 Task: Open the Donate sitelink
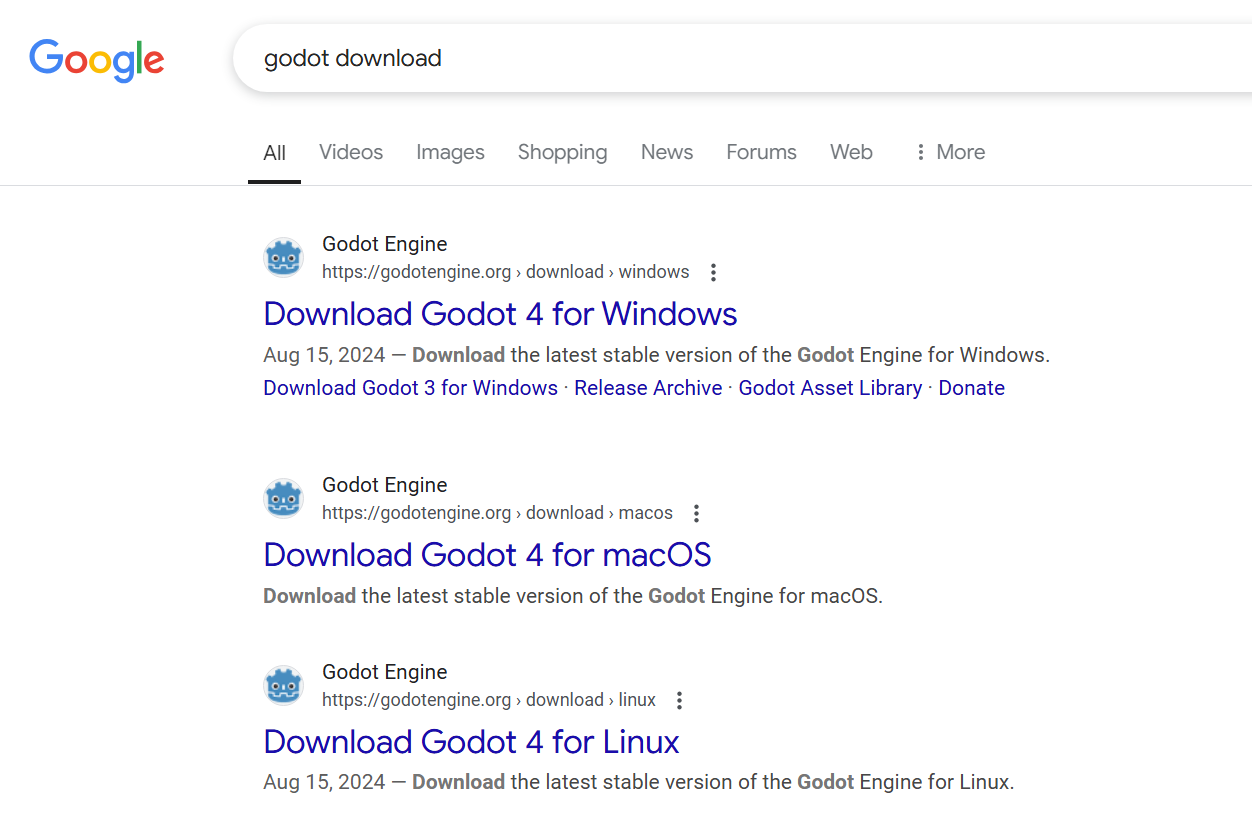[971, 388]
